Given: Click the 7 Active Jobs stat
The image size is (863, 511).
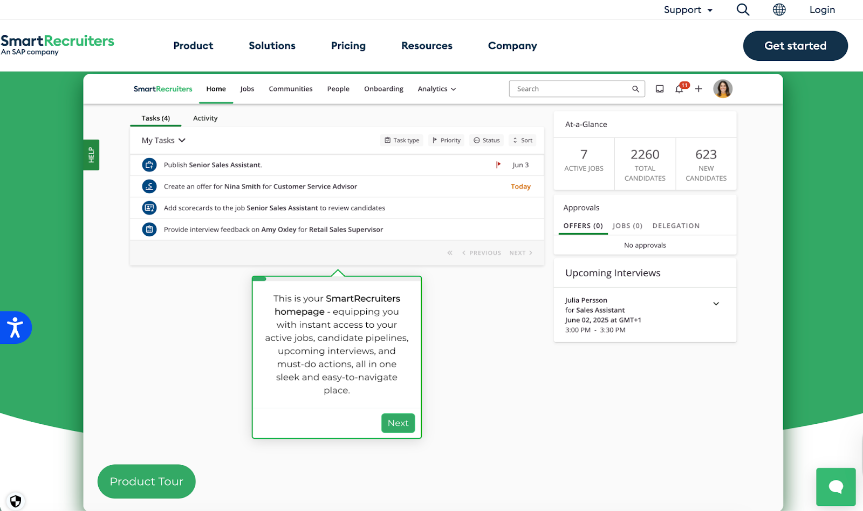Looking at the screenshot, I should (584, 160).
